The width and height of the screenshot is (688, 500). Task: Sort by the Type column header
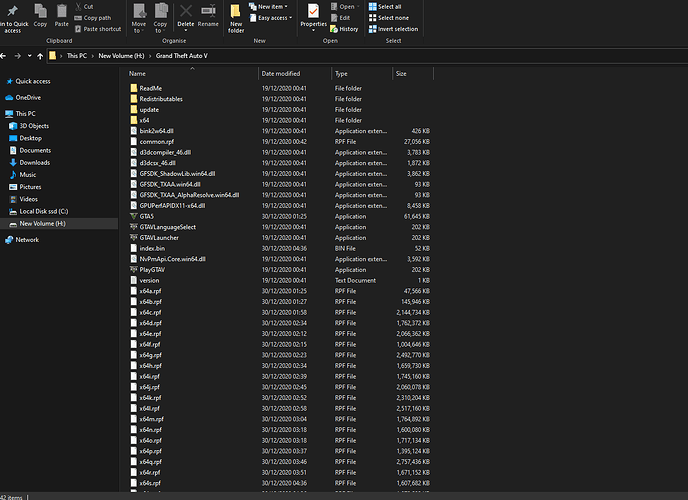(362, 73)
